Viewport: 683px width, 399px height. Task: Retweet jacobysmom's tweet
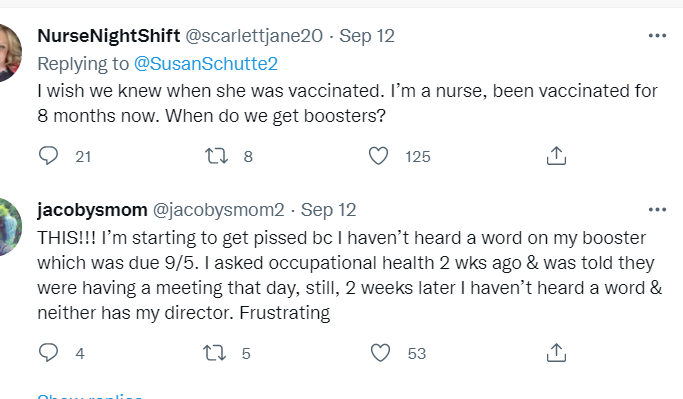[x=215, y=353]
